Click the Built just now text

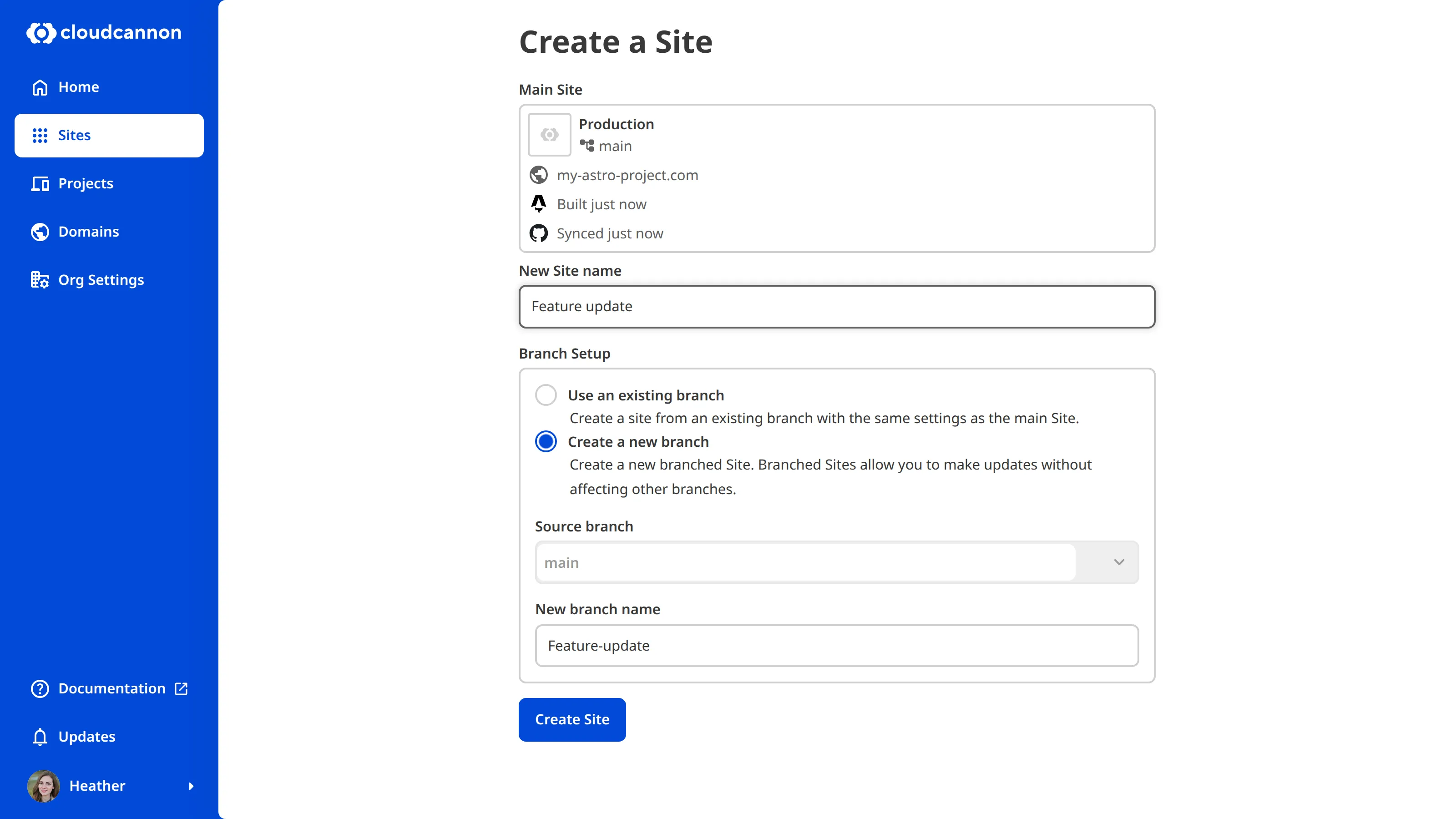(602, 205)
